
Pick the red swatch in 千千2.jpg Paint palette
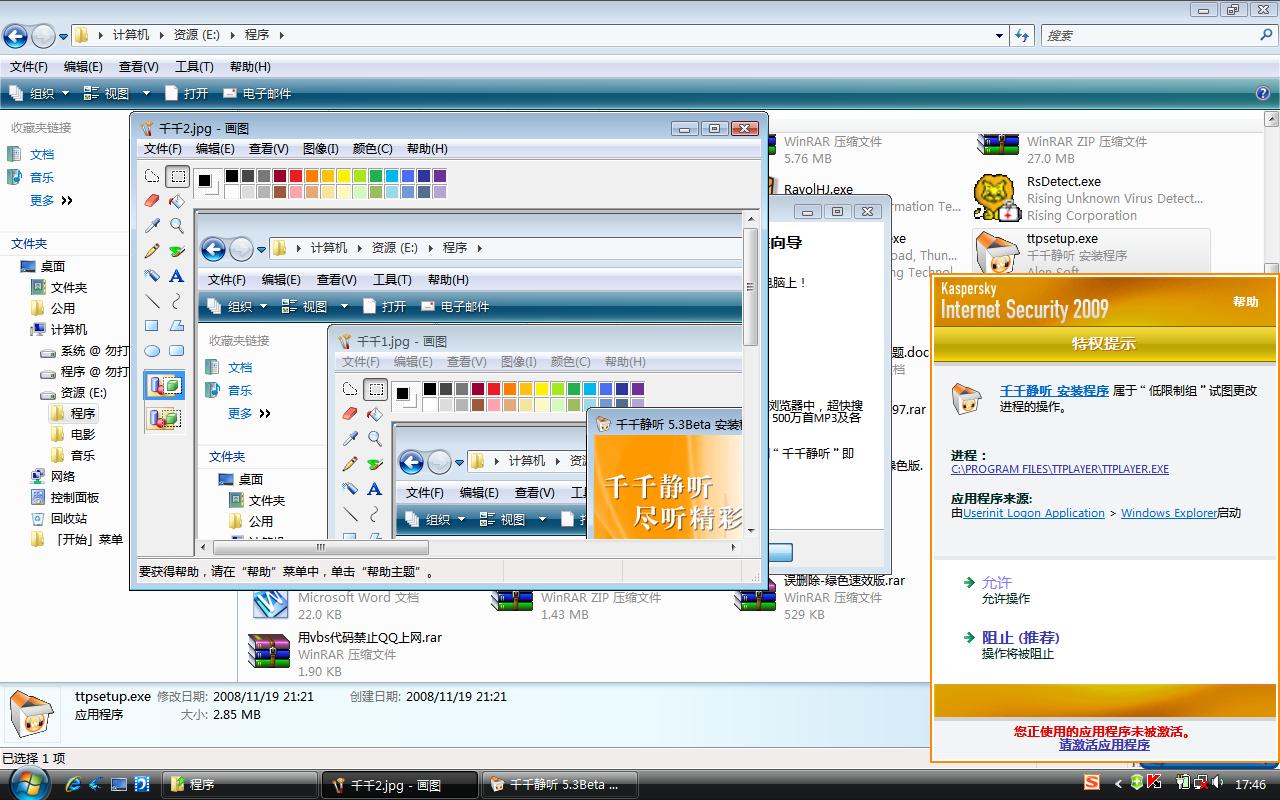pos(296,176)
